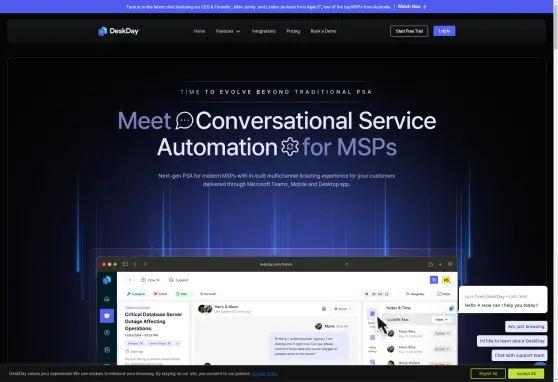Click the Log In button
This screenshot has width=558, height=382.
coord(444,31)
